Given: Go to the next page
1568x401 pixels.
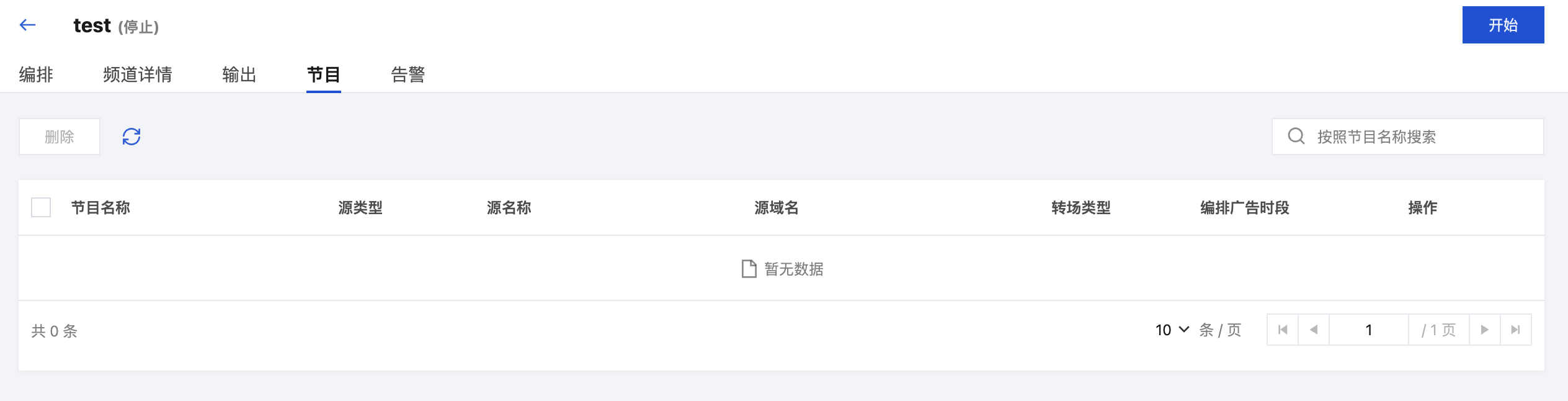Looking at the screenshot, I should [1485, 330].
